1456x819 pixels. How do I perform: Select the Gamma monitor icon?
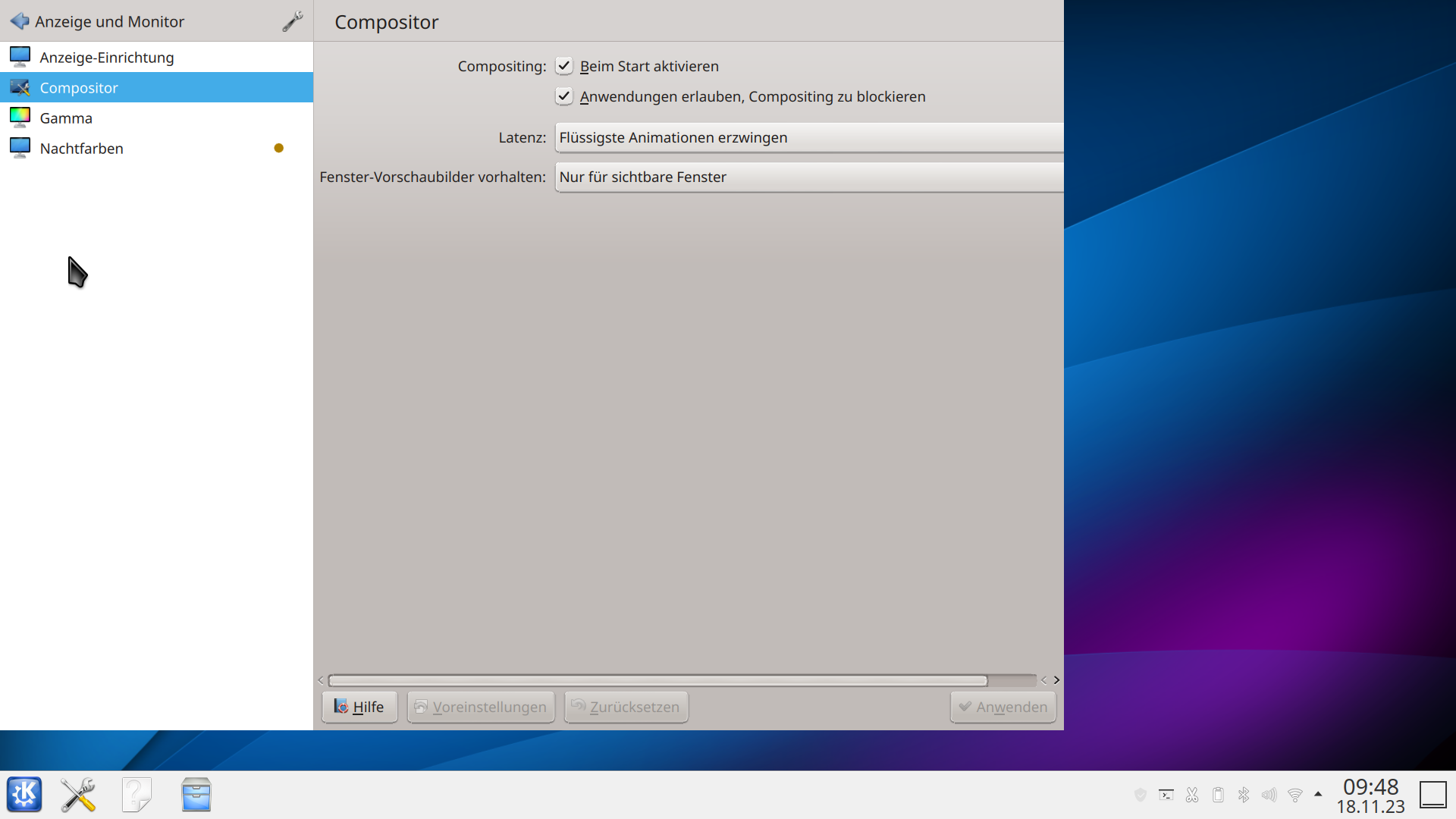(x=19, y=117)
